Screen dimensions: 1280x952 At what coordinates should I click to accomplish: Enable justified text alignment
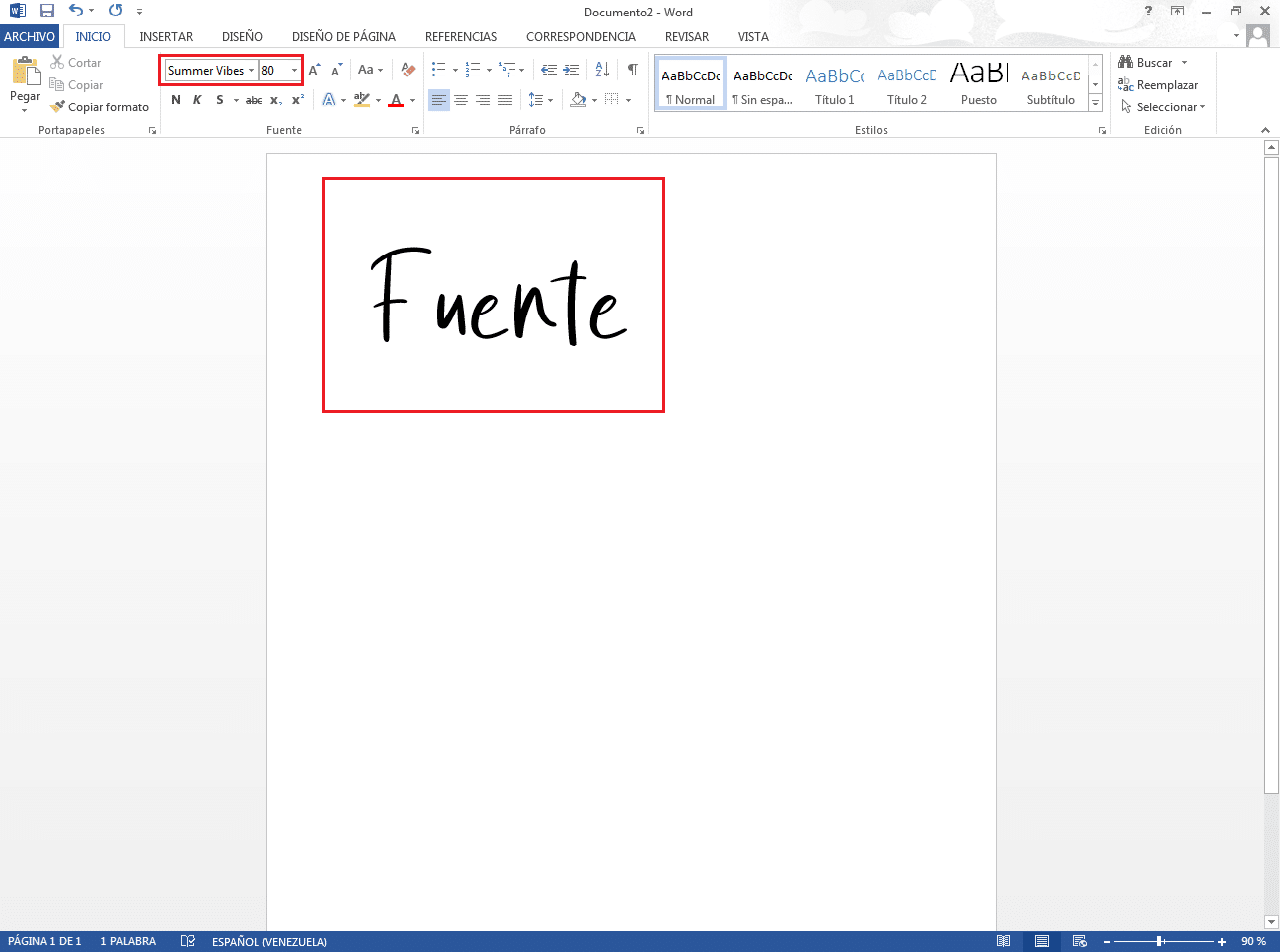click(504, 99)
